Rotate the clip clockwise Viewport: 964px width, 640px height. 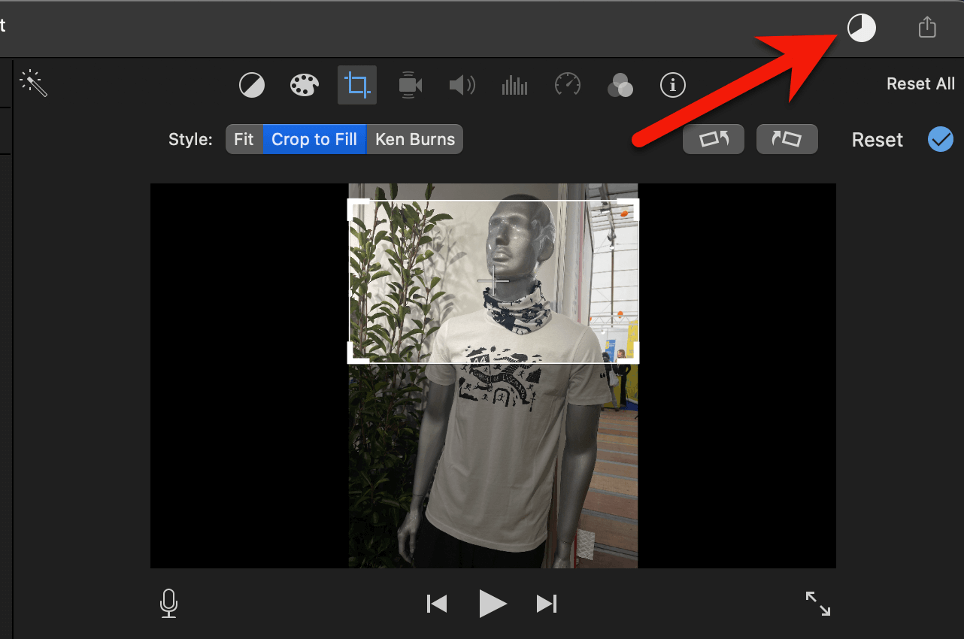tap(787, 139)
